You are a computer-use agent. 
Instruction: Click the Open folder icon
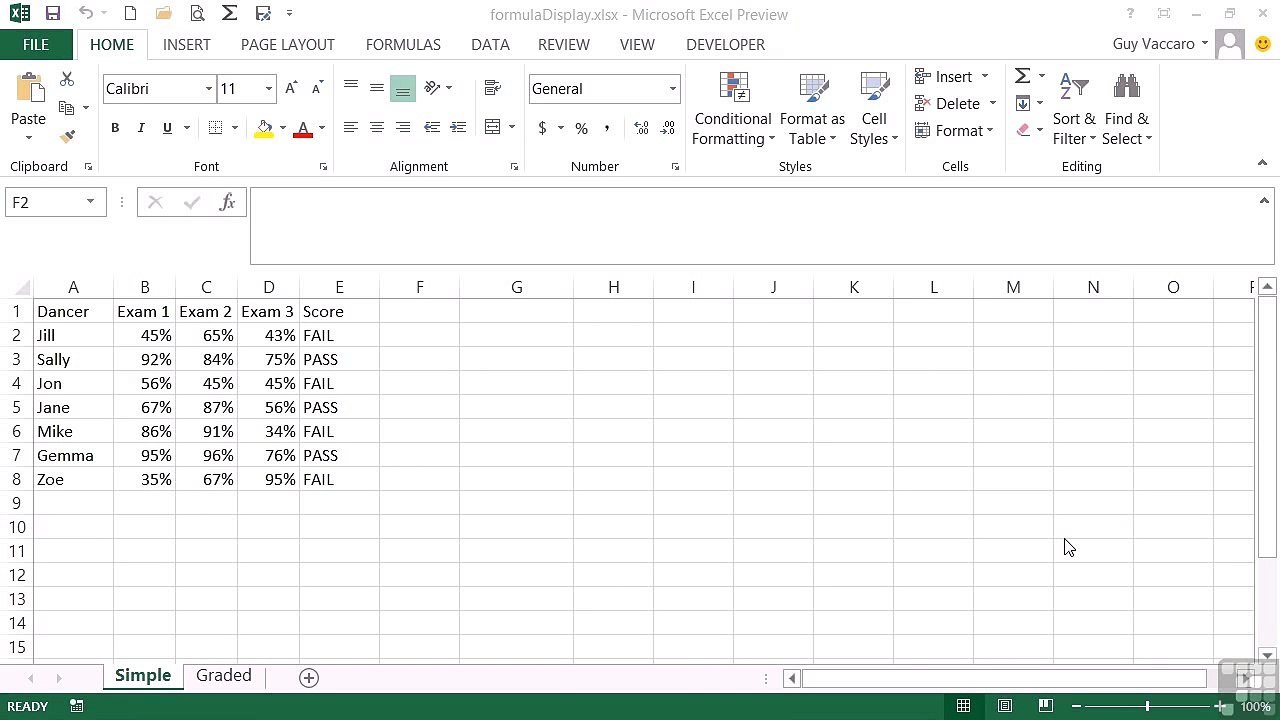coord(164,14)
